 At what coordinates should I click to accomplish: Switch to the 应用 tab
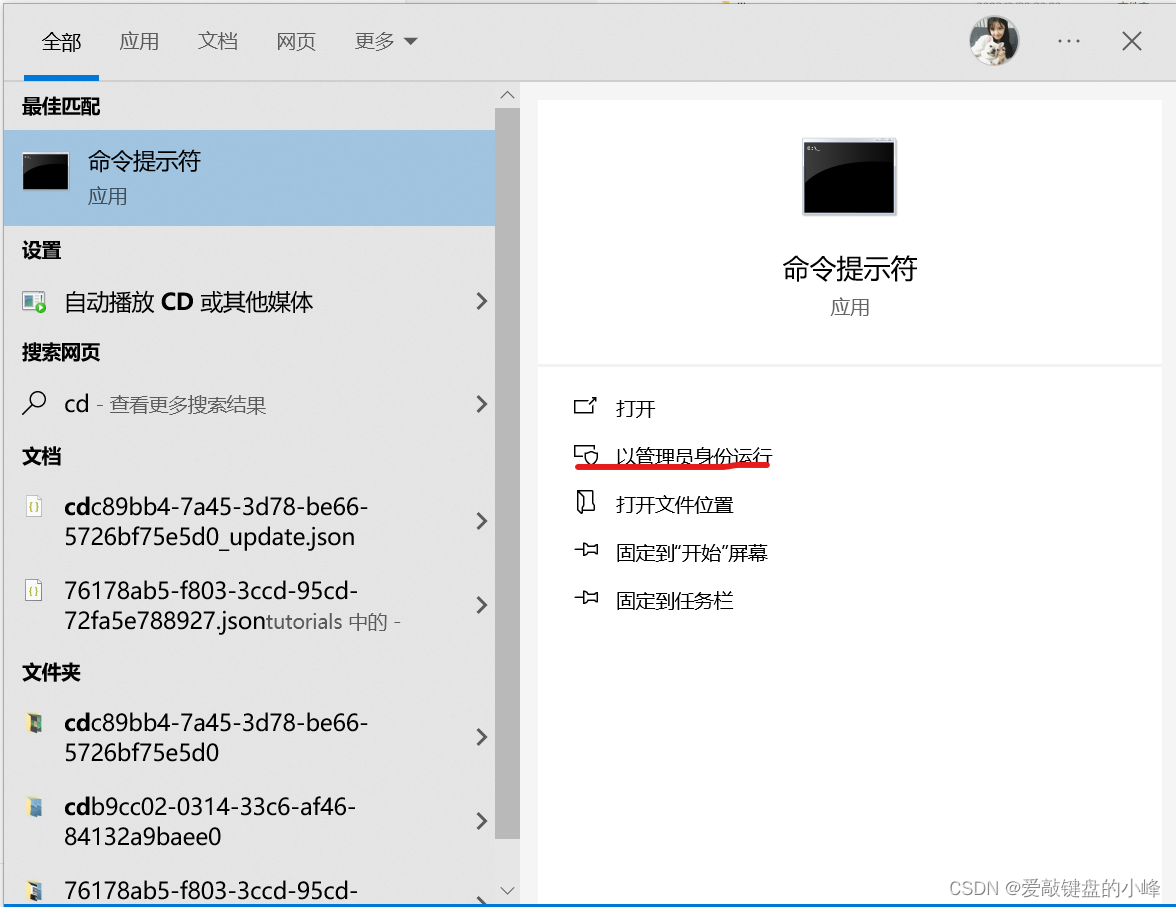140,41
